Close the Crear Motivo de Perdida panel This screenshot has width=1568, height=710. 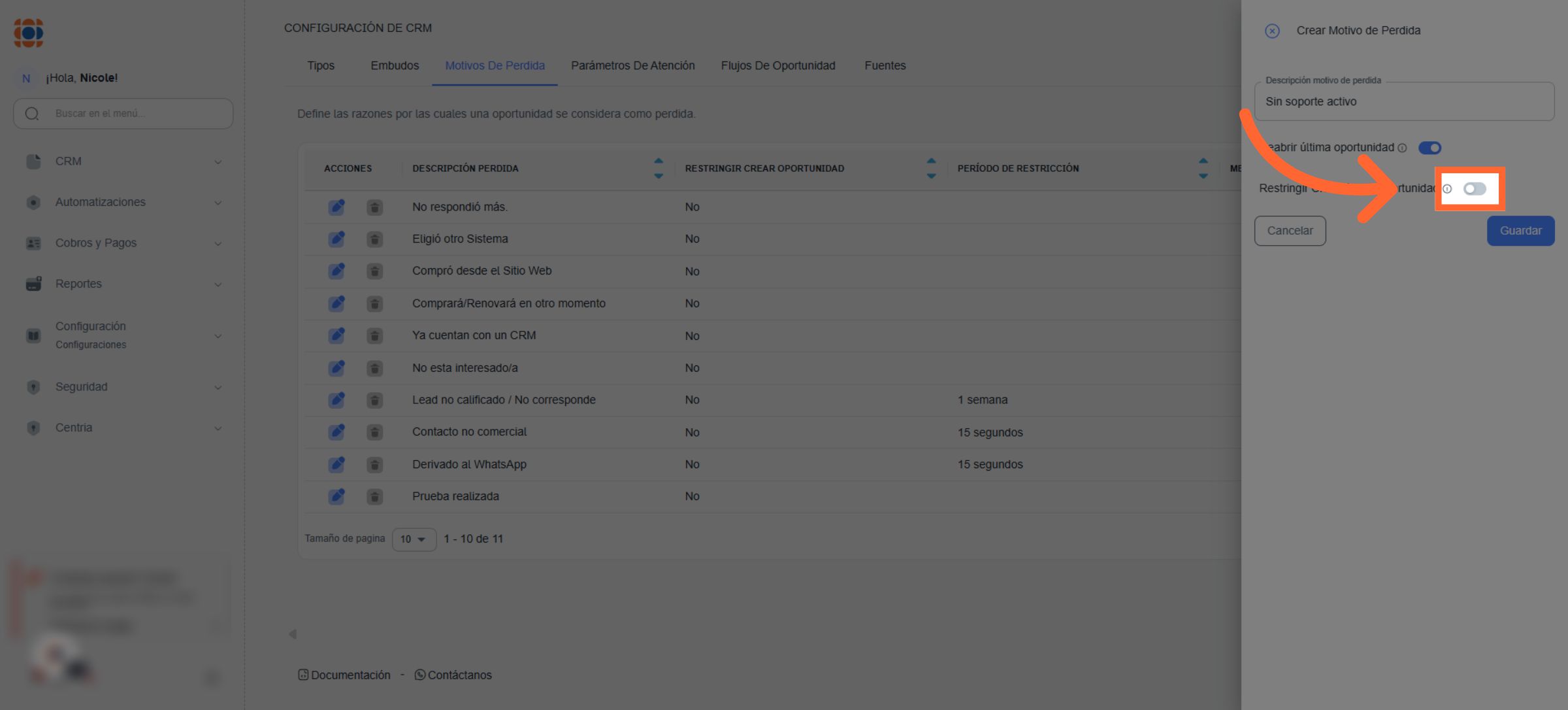click(x=1271, y=31)
